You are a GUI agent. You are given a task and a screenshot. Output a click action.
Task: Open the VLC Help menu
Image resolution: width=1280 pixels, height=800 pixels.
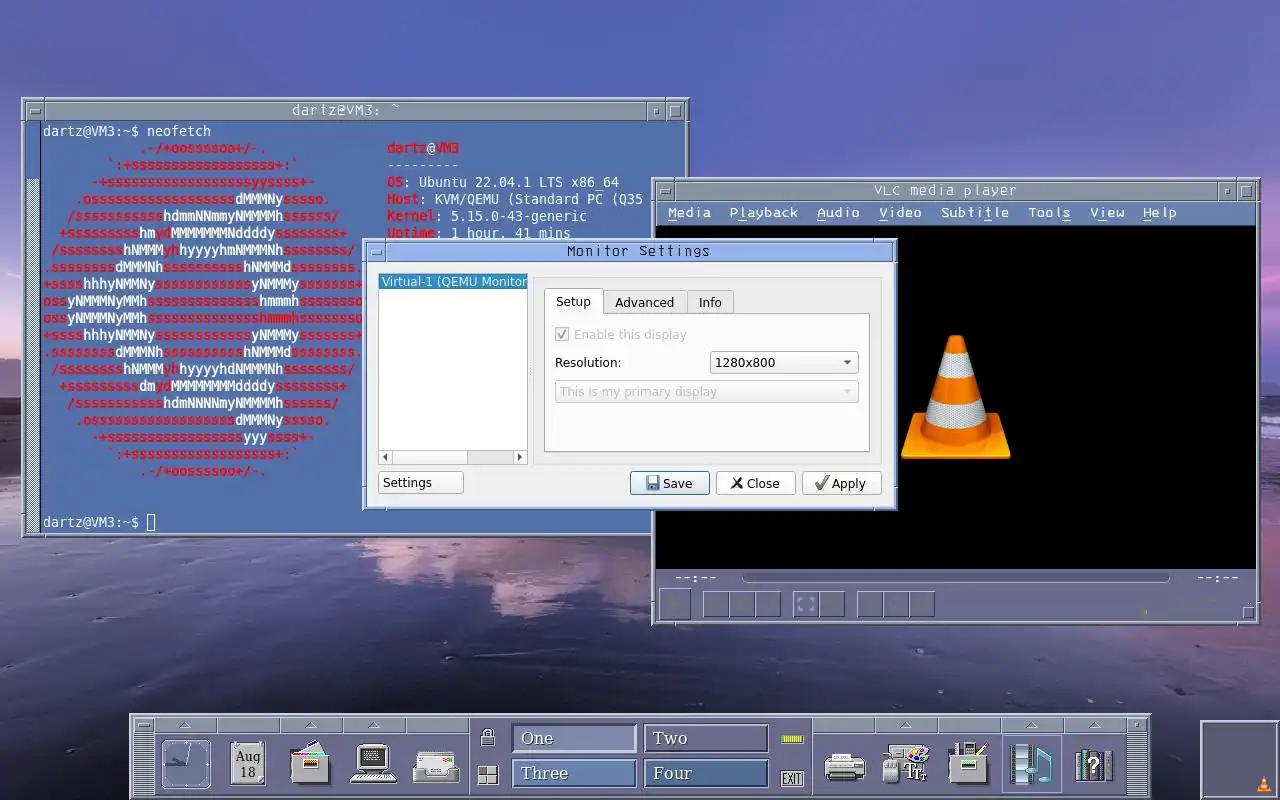pos(1160,212)
